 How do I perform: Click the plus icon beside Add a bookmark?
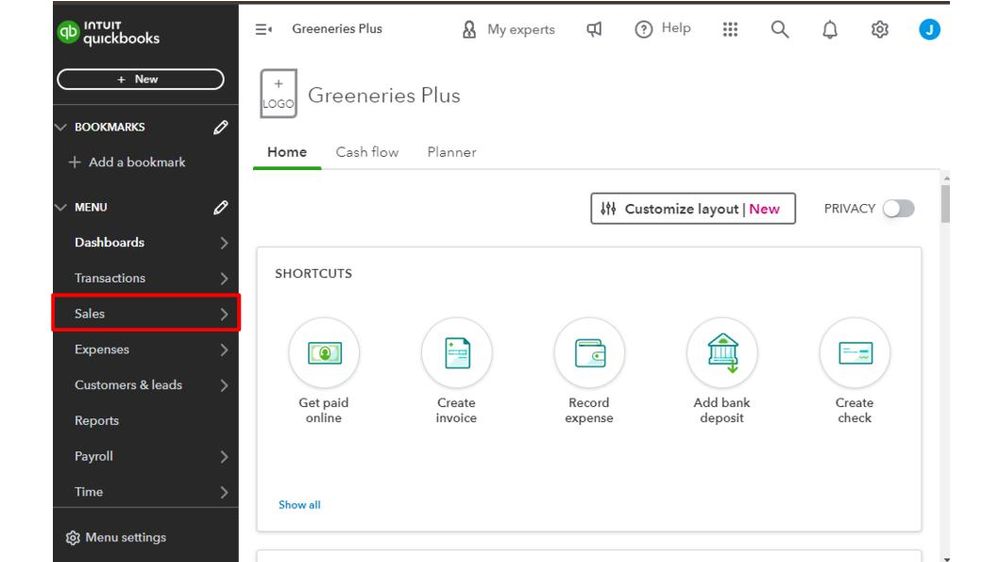75,162
